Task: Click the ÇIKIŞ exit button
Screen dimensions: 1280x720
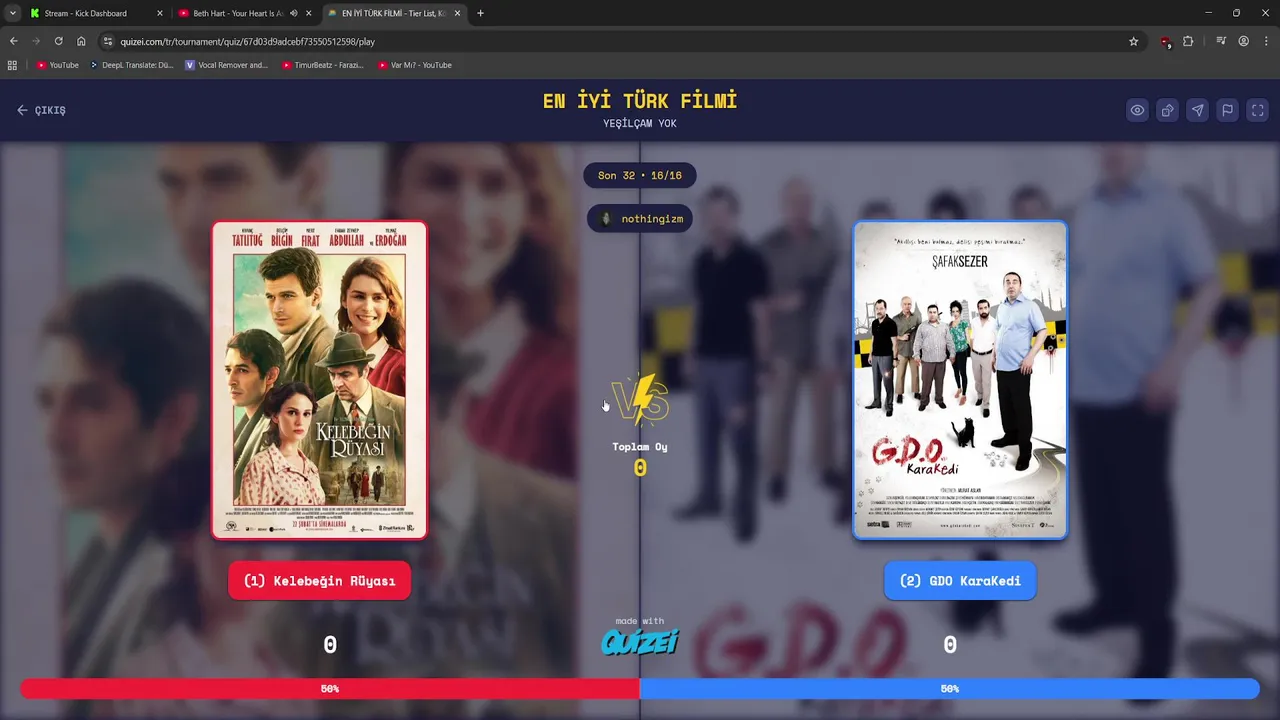Action: [x=41, y=110]
